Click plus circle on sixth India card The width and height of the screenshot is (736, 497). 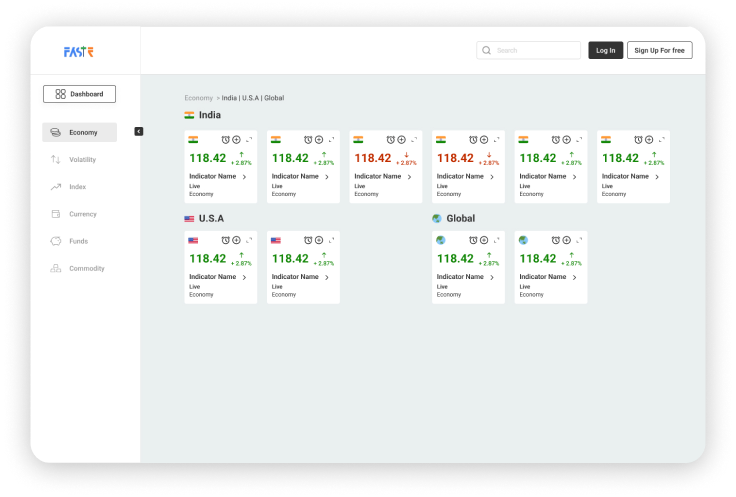(650, 140)
